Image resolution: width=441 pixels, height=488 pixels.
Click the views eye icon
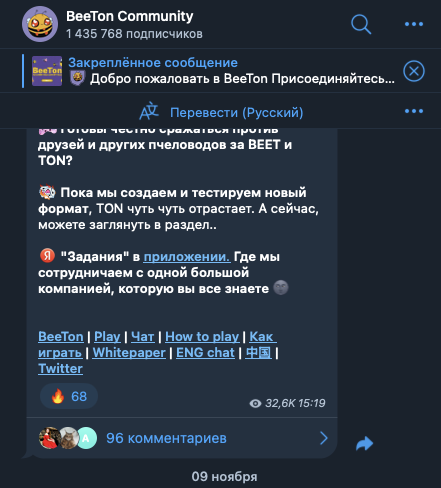pos(255,404)
